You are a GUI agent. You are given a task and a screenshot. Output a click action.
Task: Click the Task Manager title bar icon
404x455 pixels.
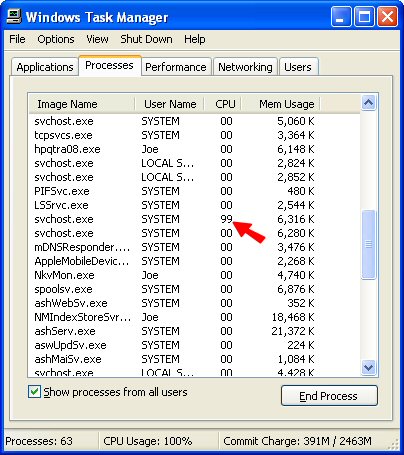[14, 16]
